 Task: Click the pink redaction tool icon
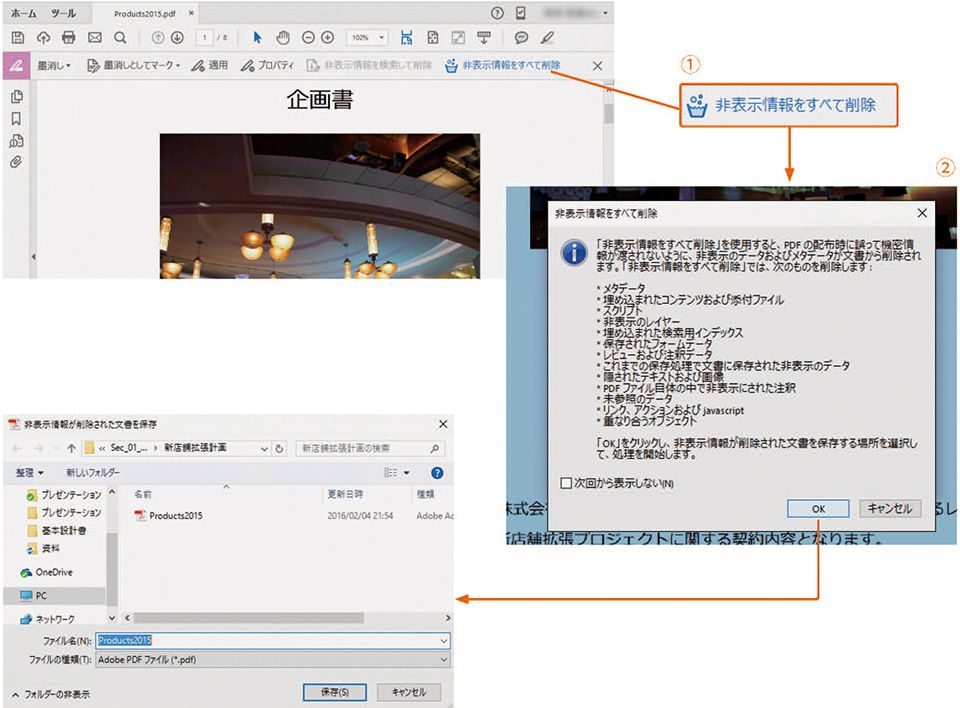pyautogui.click(x=17, y=66)
